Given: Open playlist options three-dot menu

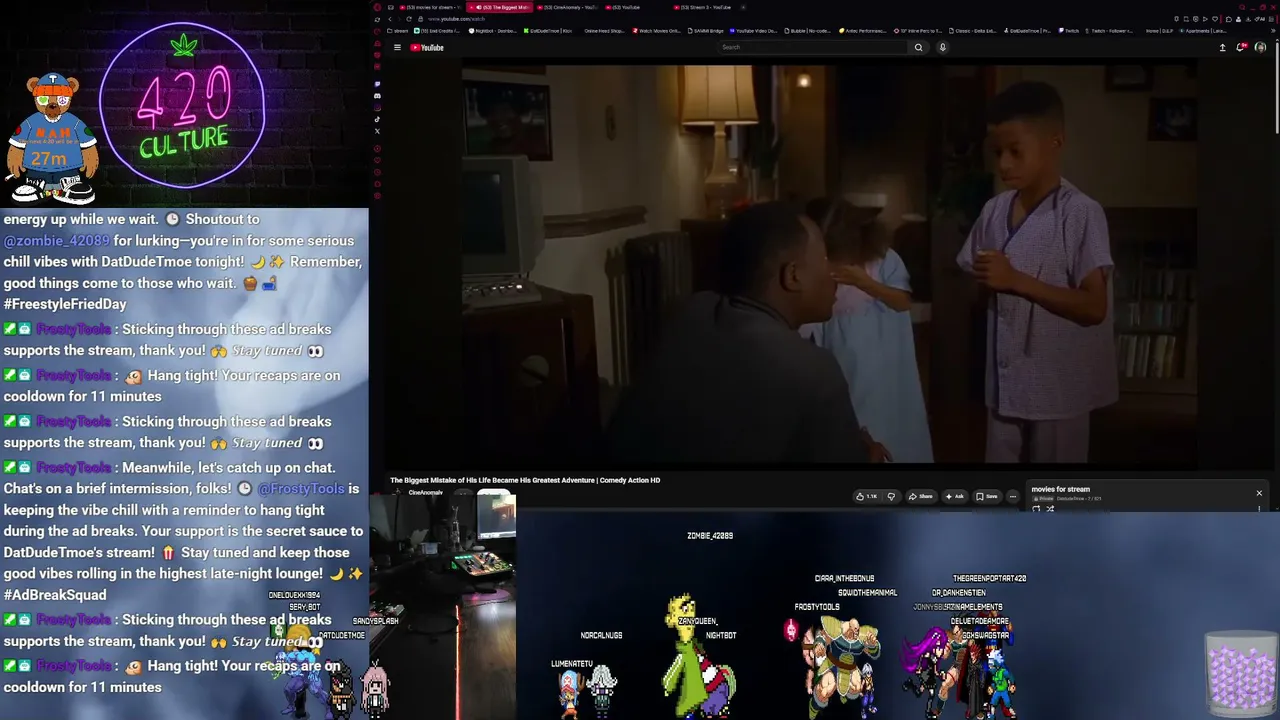Looking at the screenshot, I should click(x=1259, y=509).
